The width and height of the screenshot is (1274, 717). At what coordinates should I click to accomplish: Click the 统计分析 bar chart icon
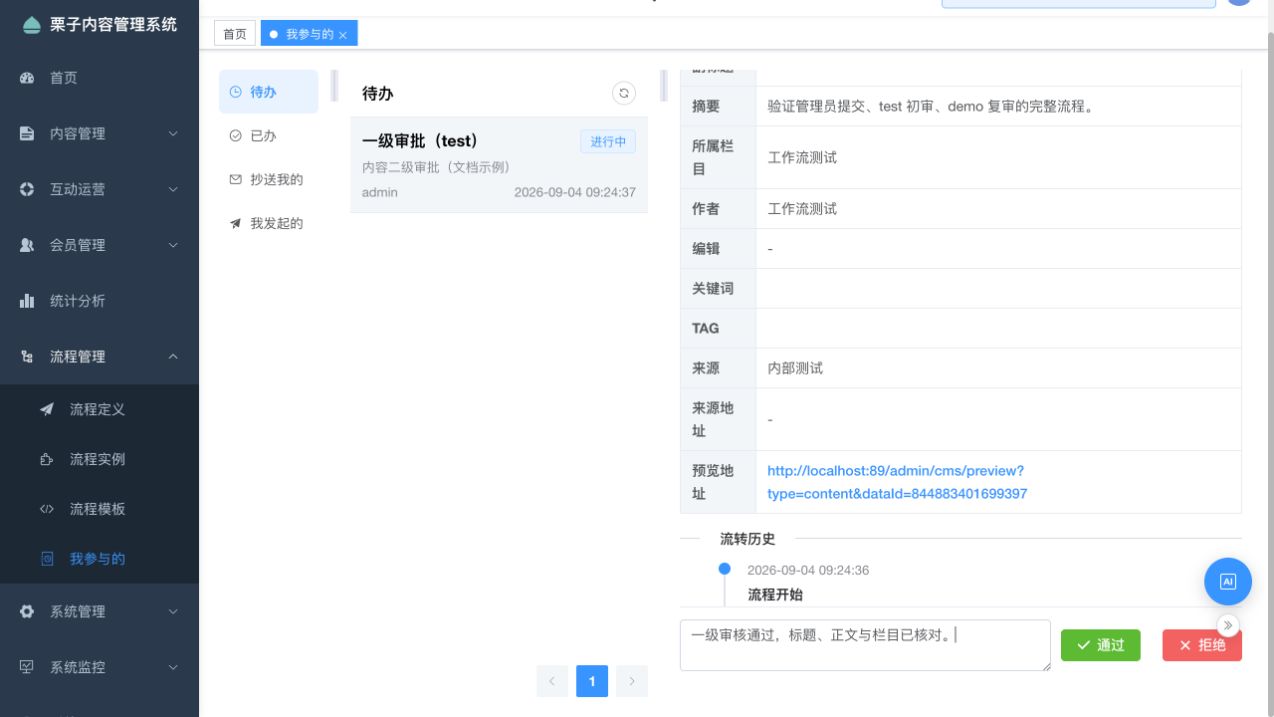coord(27,301)
